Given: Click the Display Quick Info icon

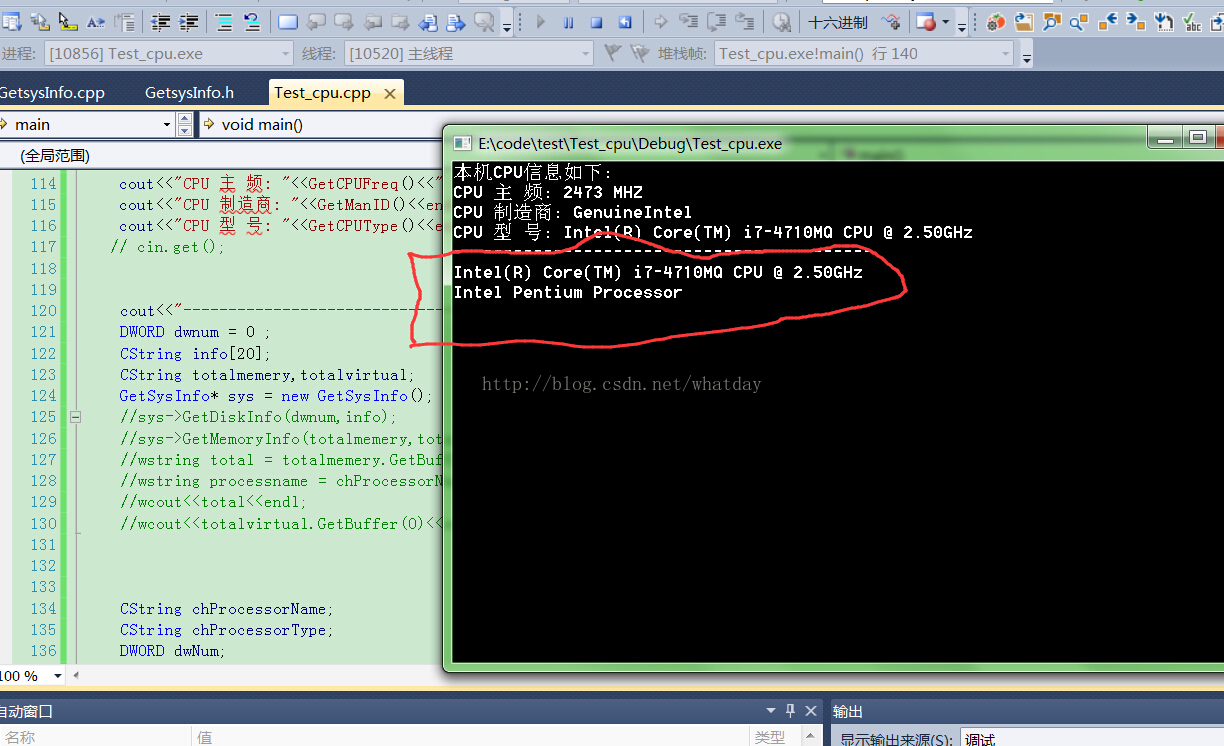Looking at the screenshot, I should coord(68,22).
